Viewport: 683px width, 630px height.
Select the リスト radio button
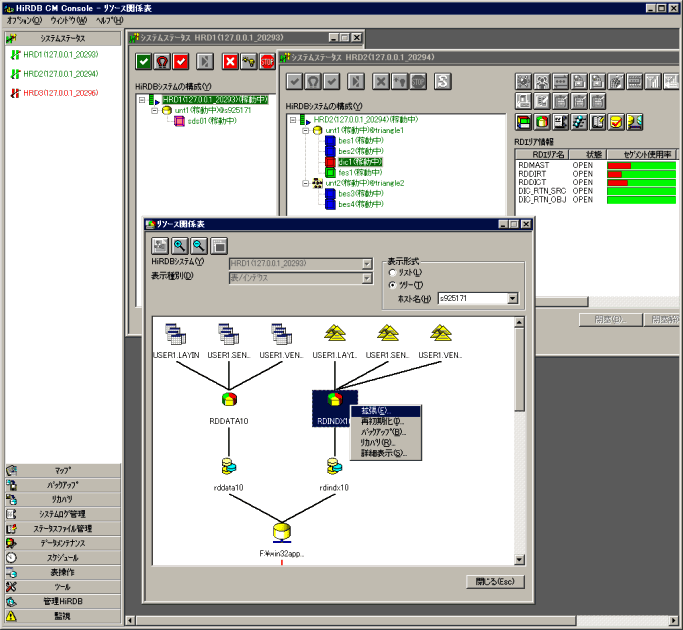tap(392, 272)
